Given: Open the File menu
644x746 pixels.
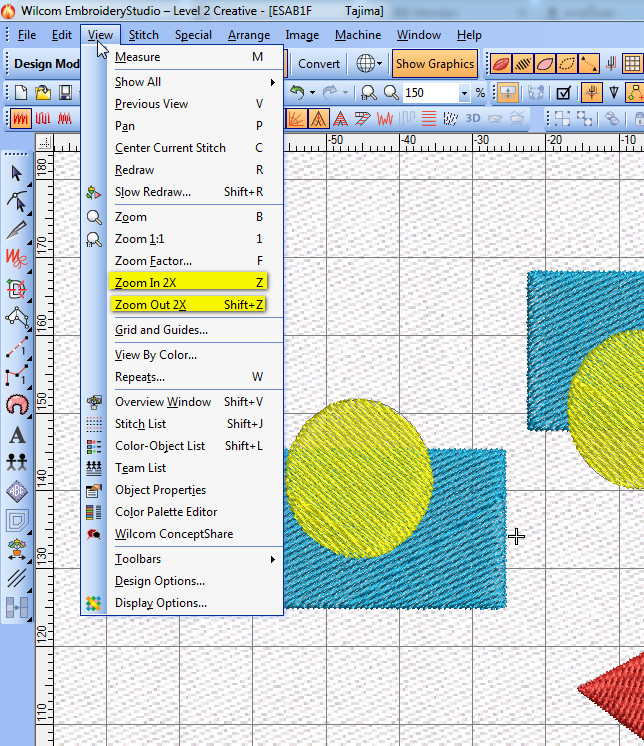Looking at the screenshot, I should (x=27, y=35).
